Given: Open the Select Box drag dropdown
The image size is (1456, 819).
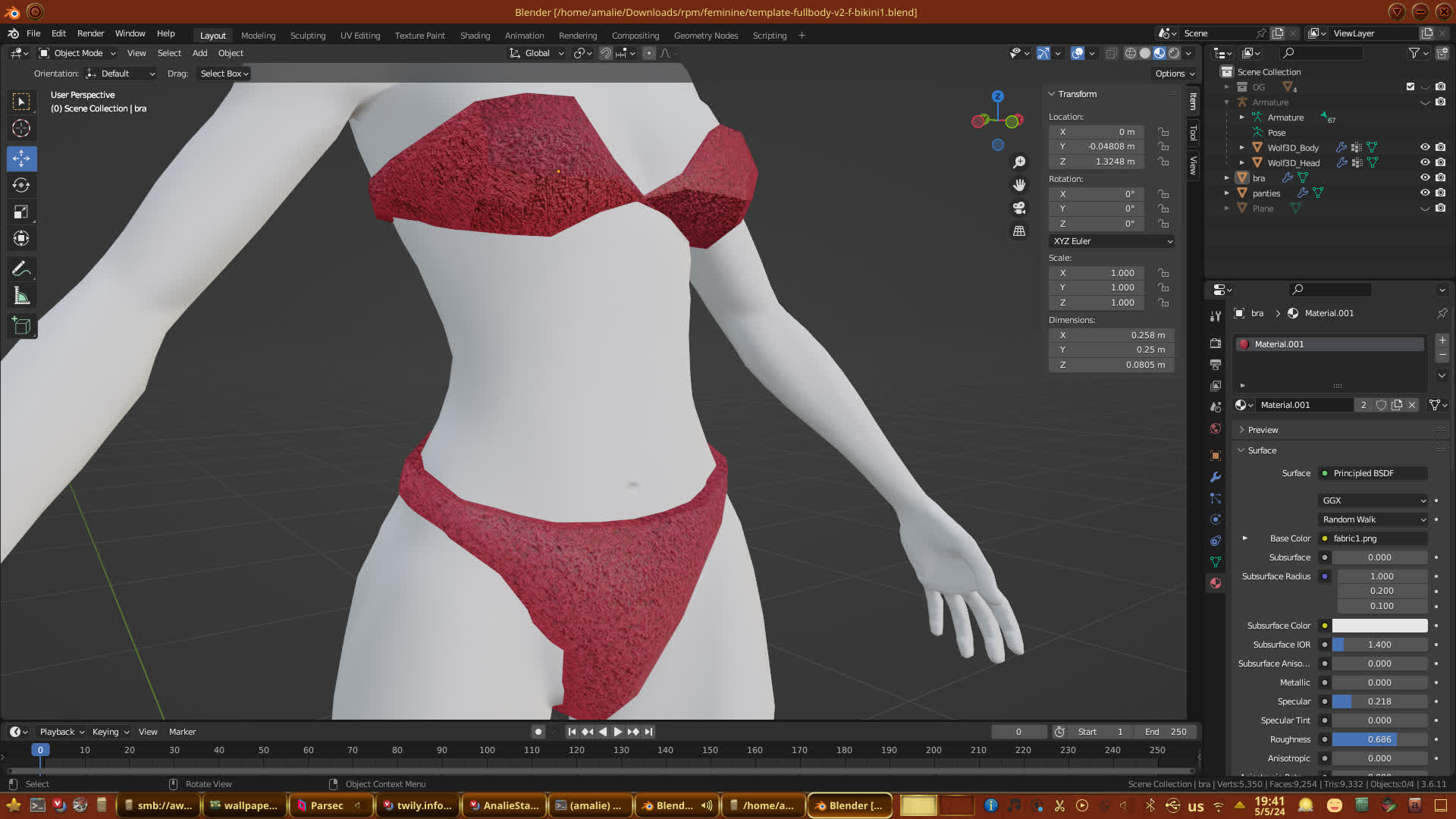Looking at the screenshot, I should [x=224, y=74].
